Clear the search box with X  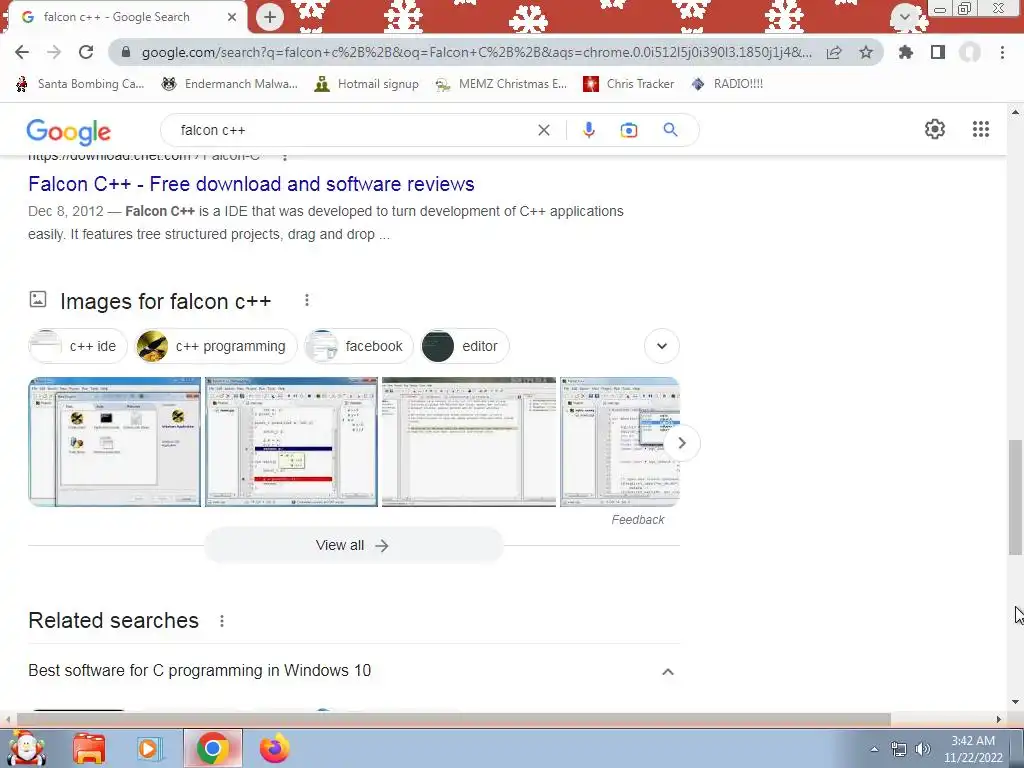pyautogui.click(x=543, y=130)
